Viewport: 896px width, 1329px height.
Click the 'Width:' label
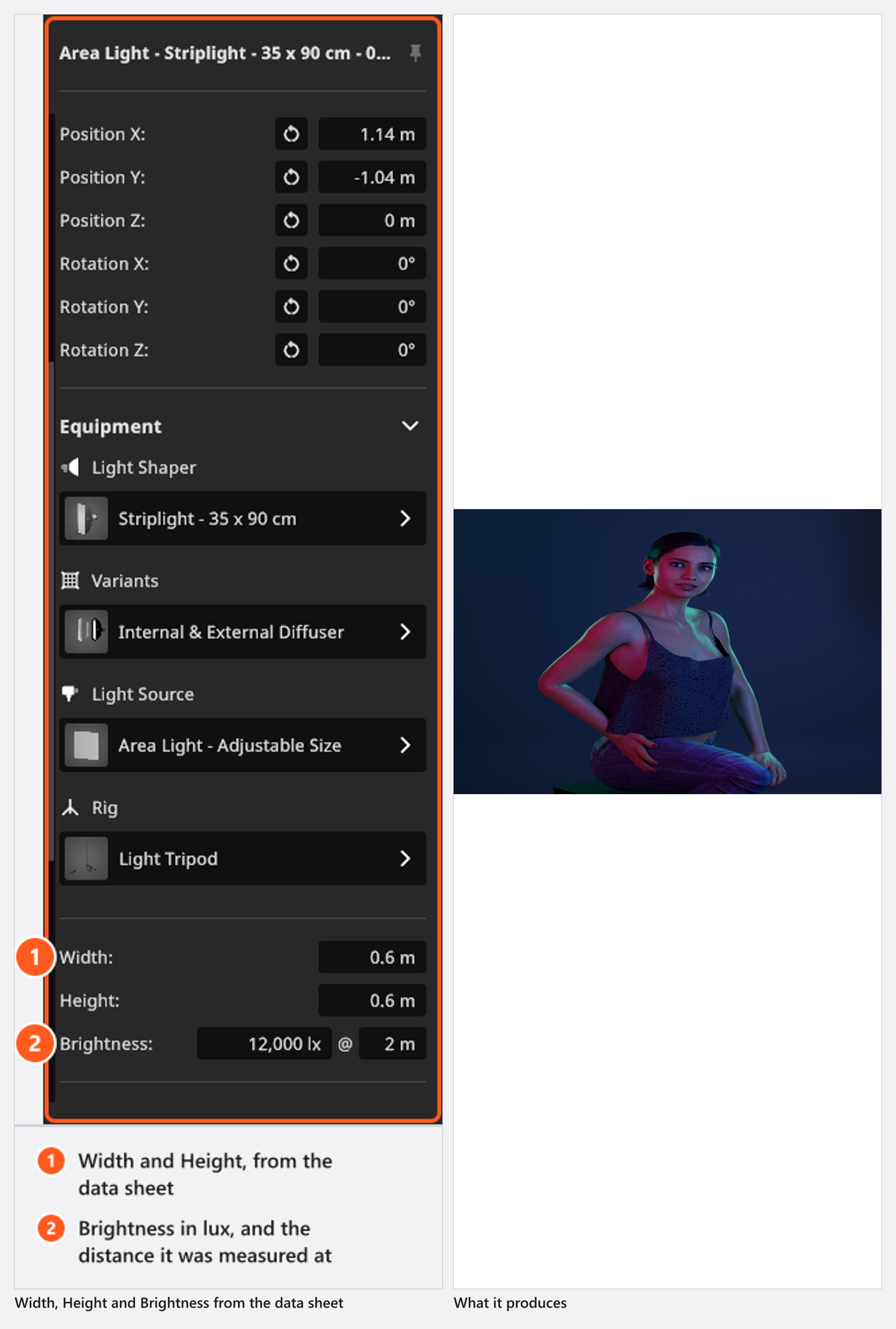[x=86, y=958]
